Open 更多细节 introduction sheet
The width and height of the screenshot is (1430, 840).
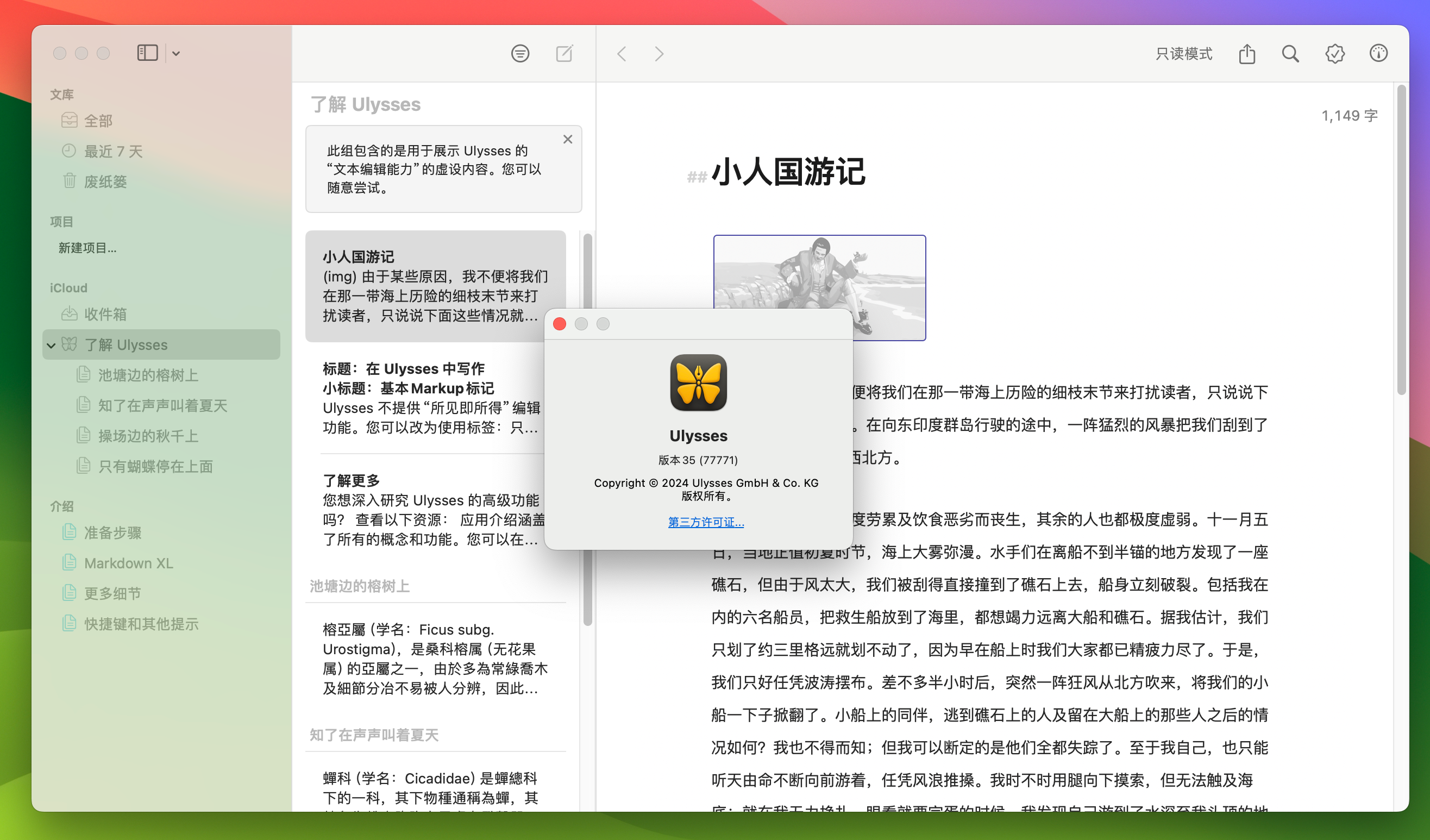coord(161,594)
